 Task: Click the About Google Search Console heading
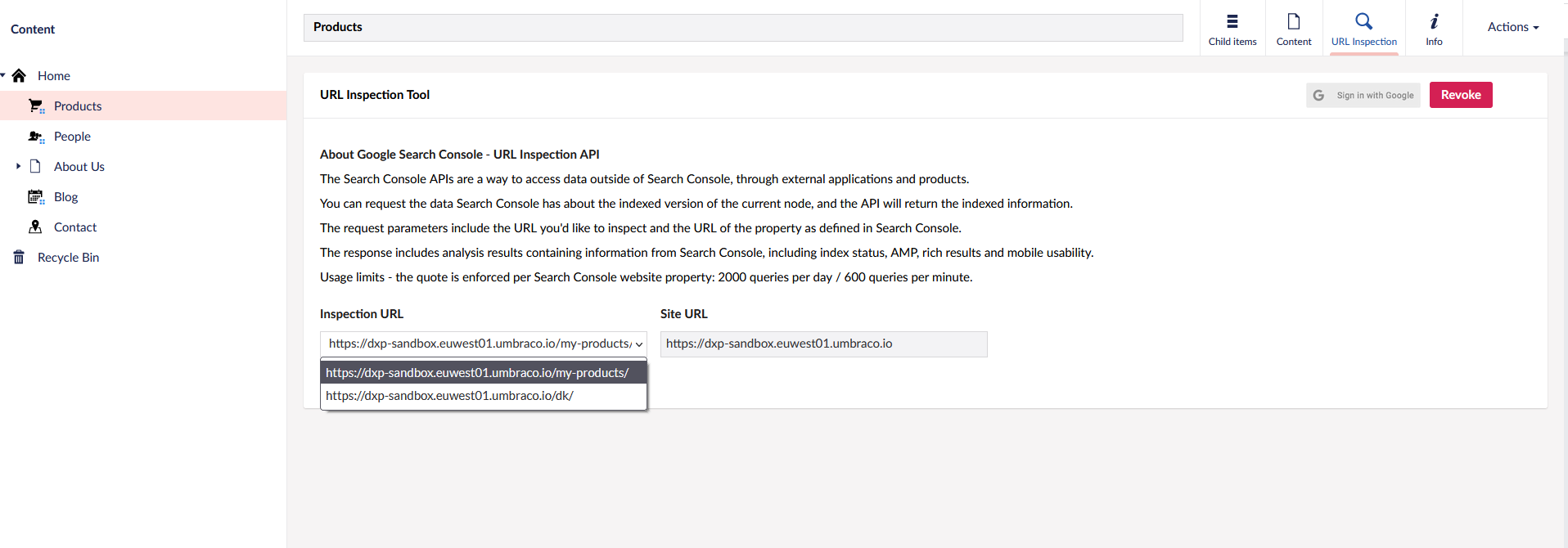pyautogui.click(x=460, y=155)
